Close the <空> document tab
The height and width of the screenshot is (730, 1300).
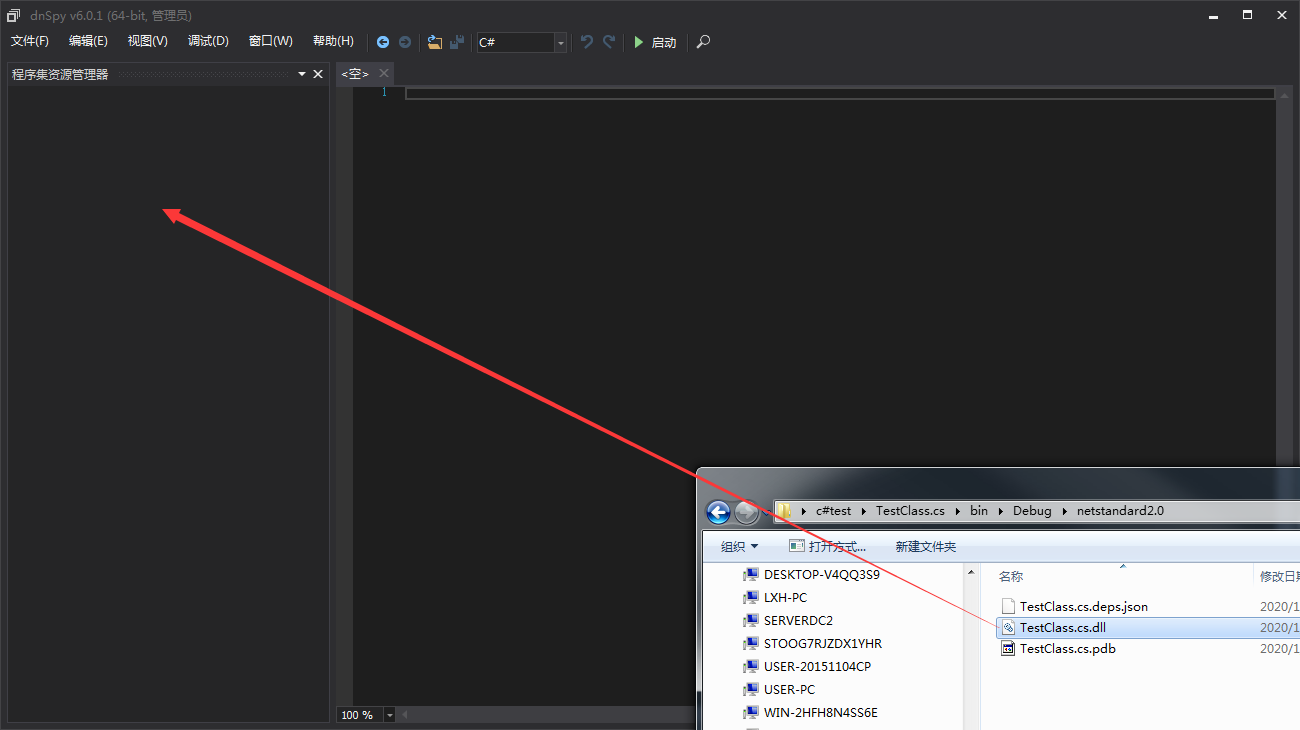(x=384, y=74)
